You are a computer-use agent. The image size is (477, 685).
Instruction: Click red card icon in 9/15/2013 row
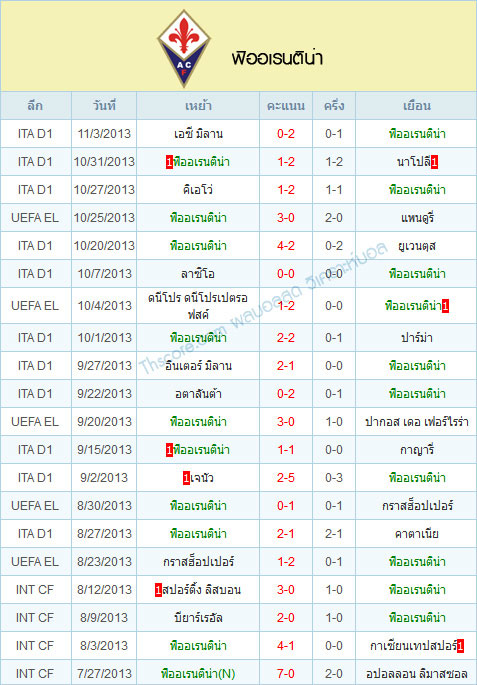point(169,450)
